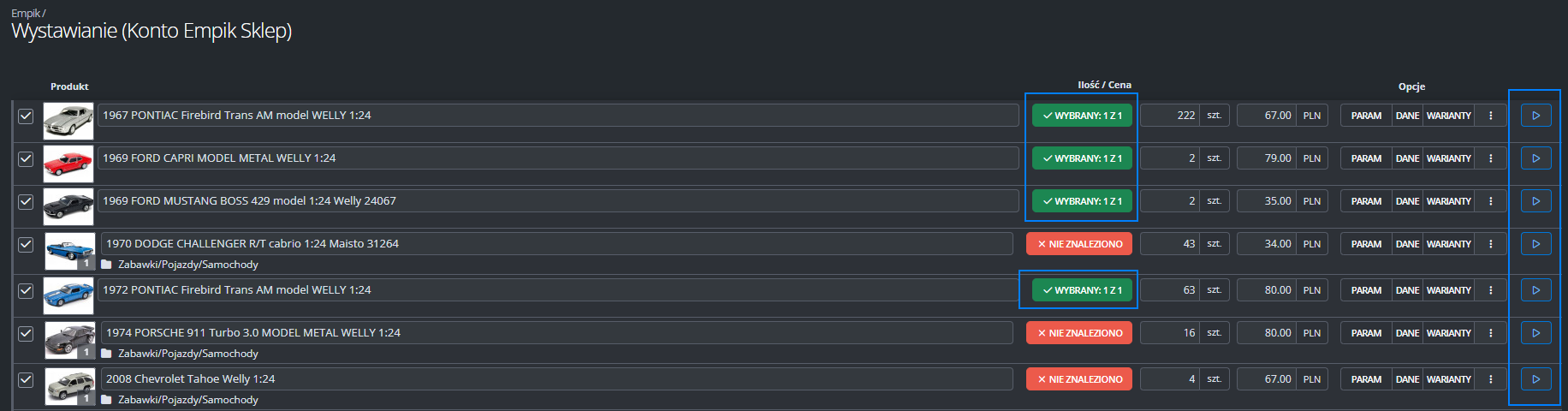Open WARIANTY for 1972 Pontiac Firebird

pos(1448,290)
